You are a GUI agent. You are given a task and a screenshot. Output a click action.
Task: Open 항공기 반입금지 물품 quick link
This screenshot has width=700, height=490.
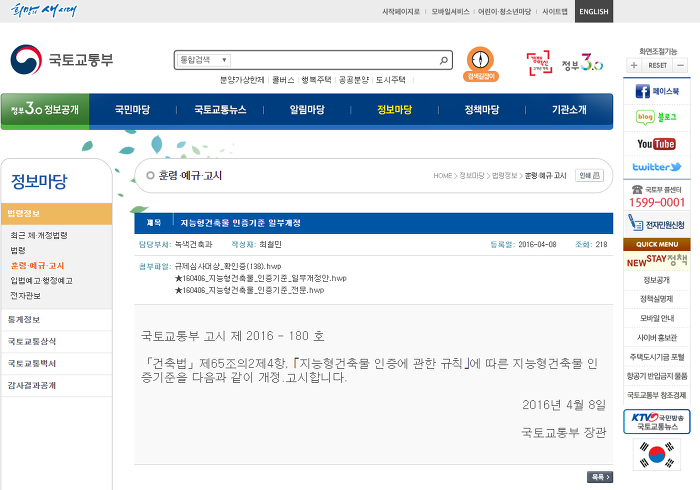[657, 376]
